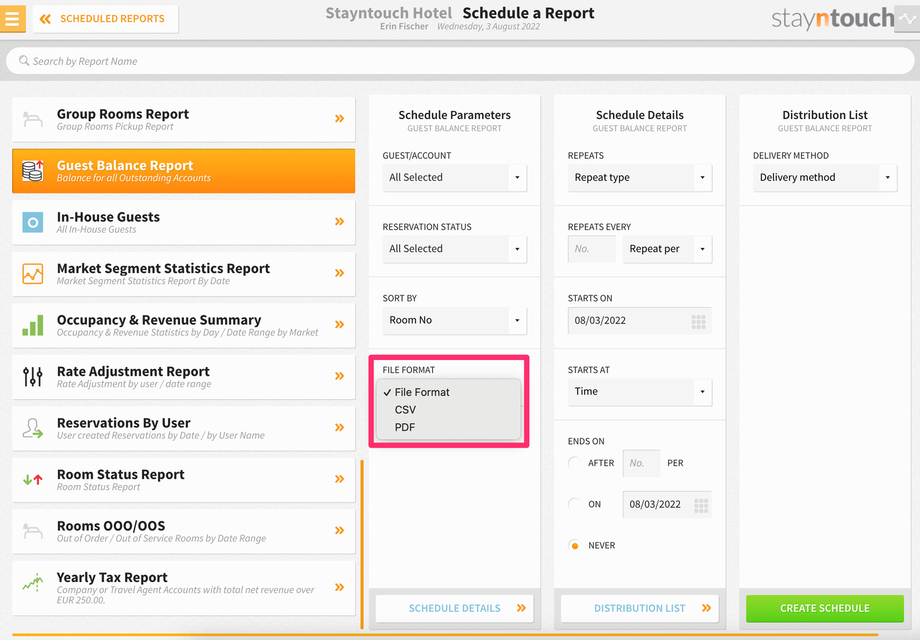Image resolution: width=920 pixels, height=640 pixels.
Task: Click the Rate Adjustment sliders icon
Action: [33, 377]
